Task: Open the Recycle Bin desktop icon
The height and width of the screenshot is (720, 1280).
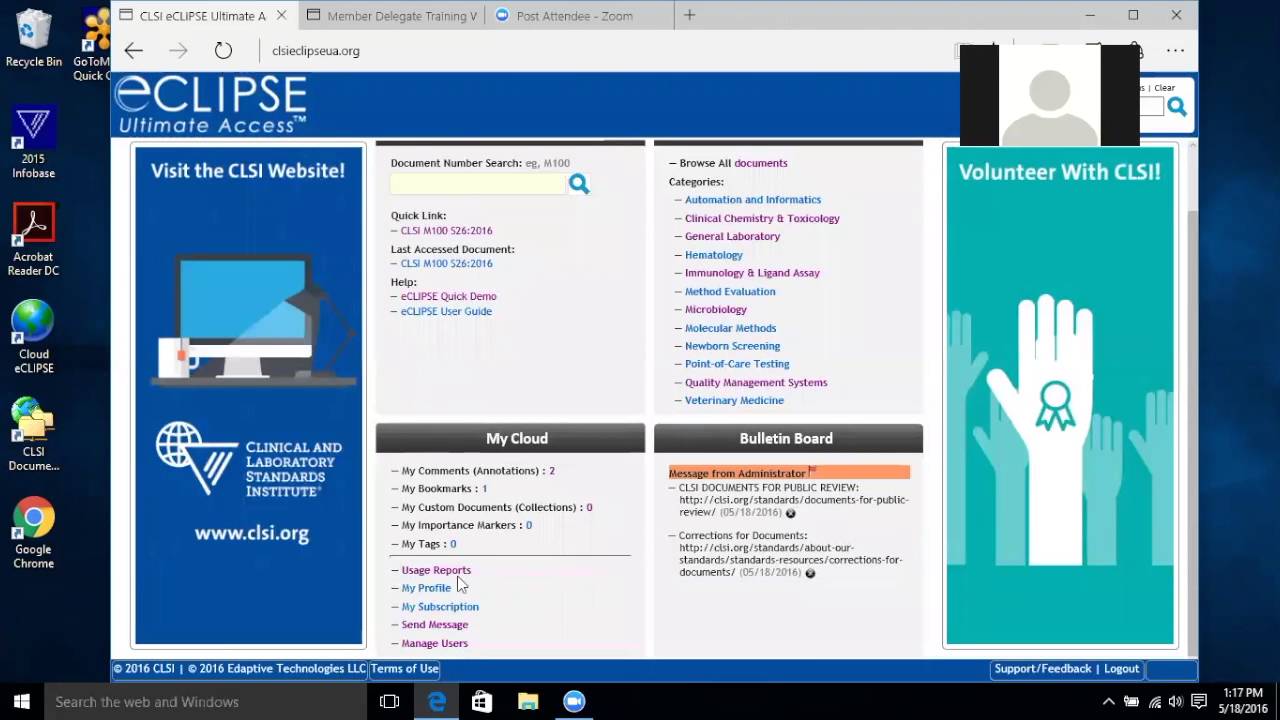Action: click(x=33, y=39)
